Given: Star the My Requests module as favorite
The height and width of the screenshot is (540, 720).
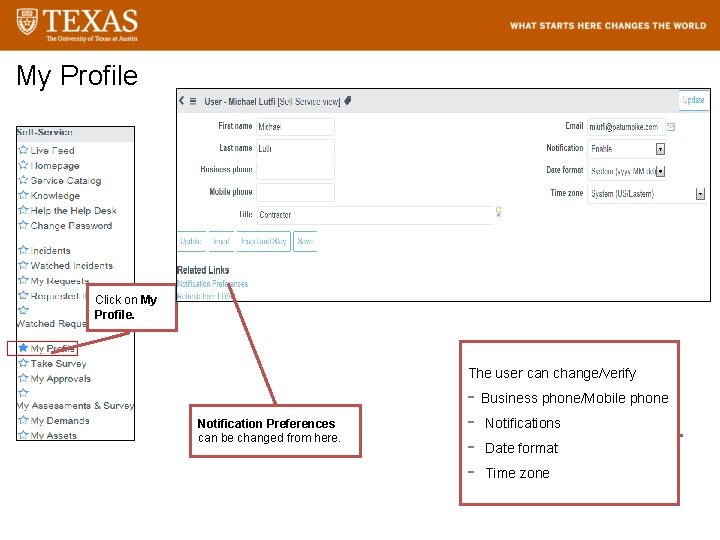Looking at the screenshot, I should point(23,280).
